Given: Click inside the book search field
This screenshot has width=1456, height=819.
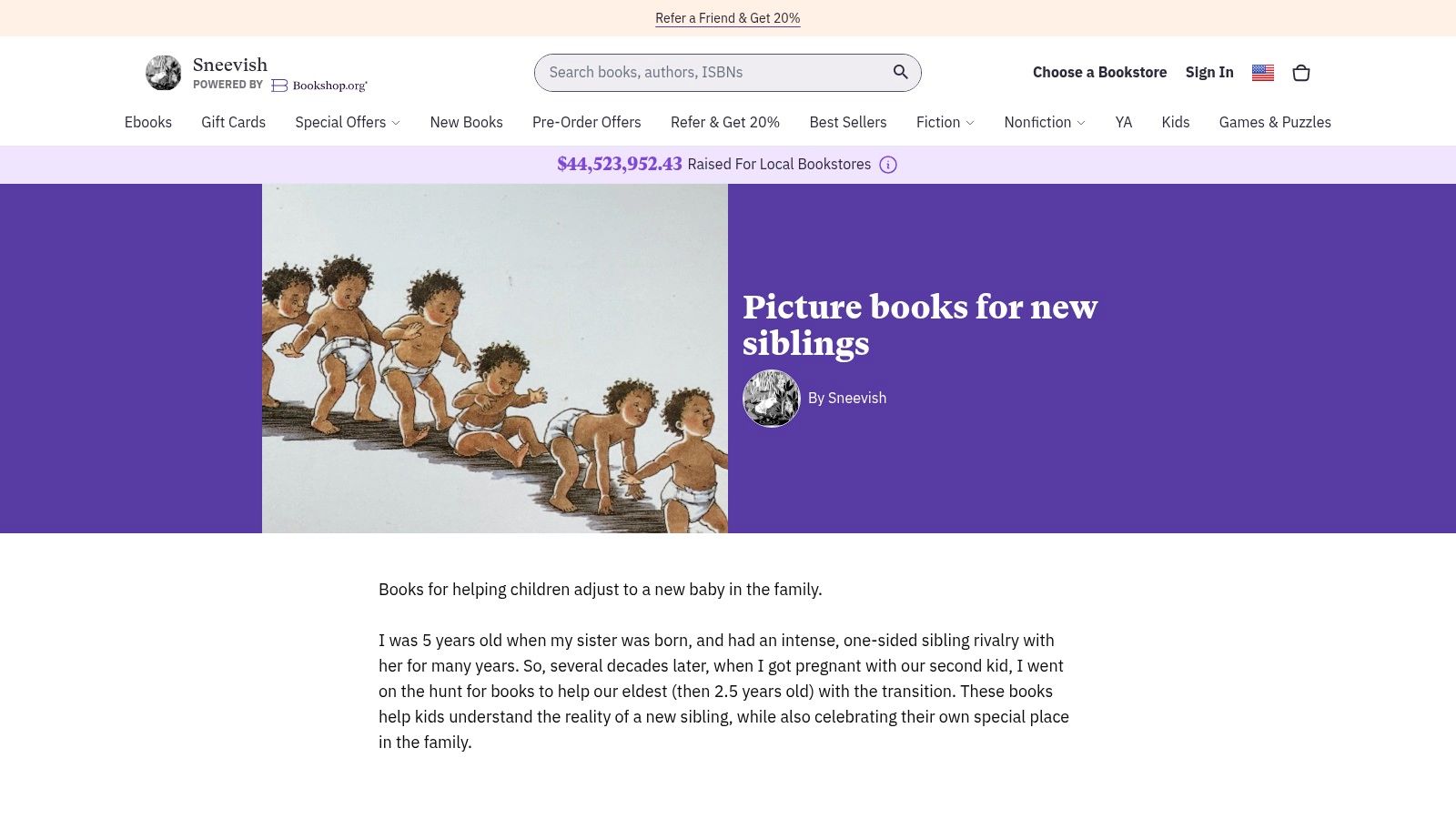Looking at the screenshot, I should pyautogui.click(x=710, y=72).
